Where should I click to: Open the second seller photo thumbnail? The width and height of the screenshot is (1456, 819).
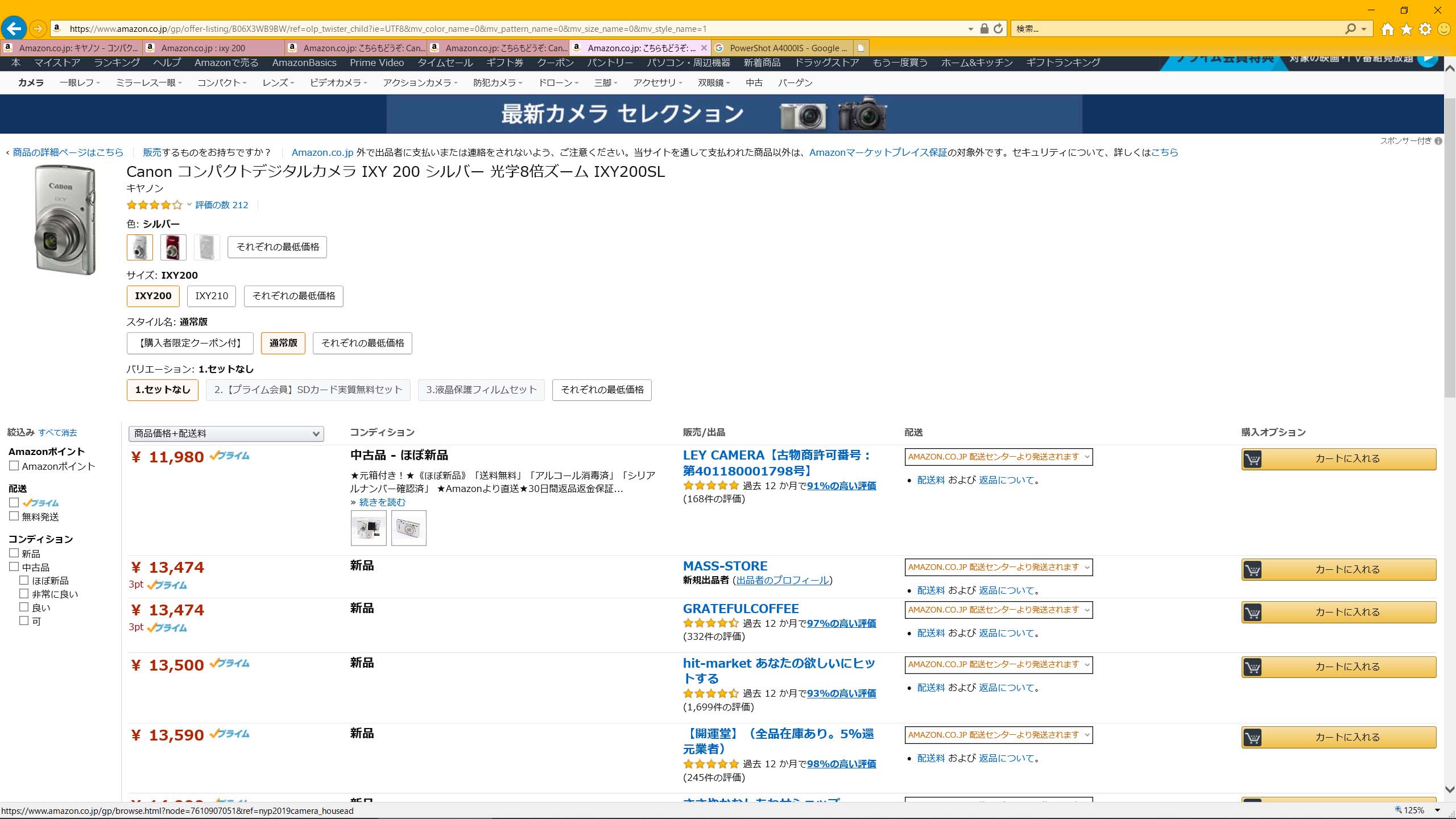pos(408,528)
